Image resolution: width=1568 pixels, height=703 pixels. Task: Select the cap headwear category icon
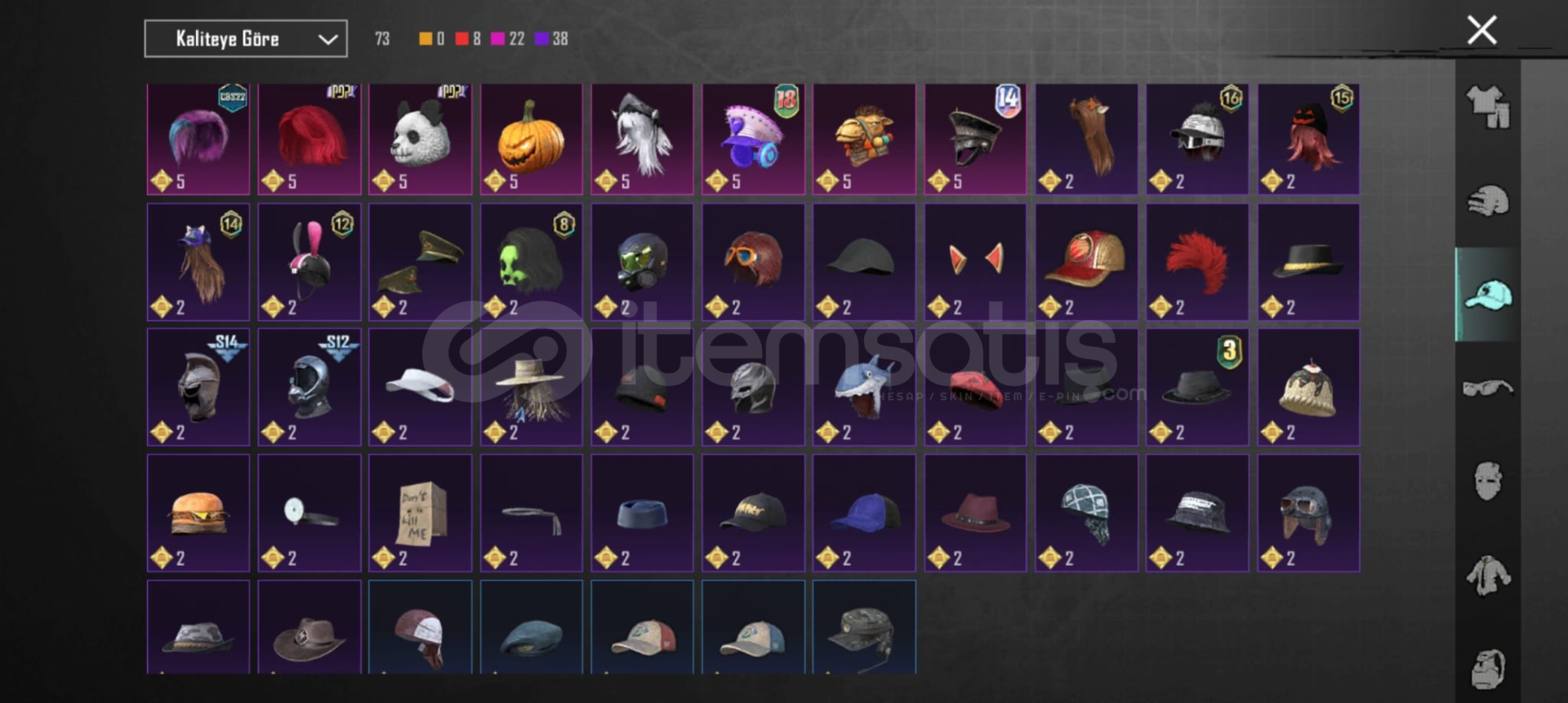click(1488, 295)
